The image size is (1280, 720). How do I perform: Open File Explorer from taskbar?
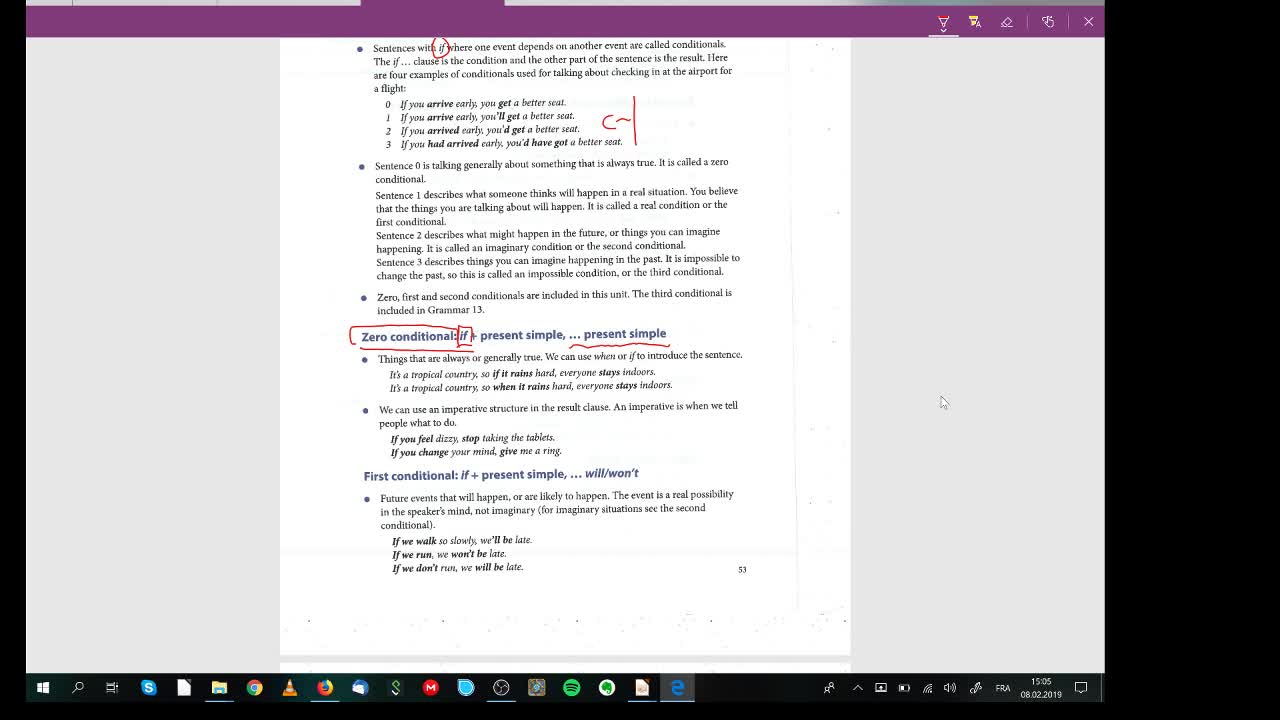(219, 688)
